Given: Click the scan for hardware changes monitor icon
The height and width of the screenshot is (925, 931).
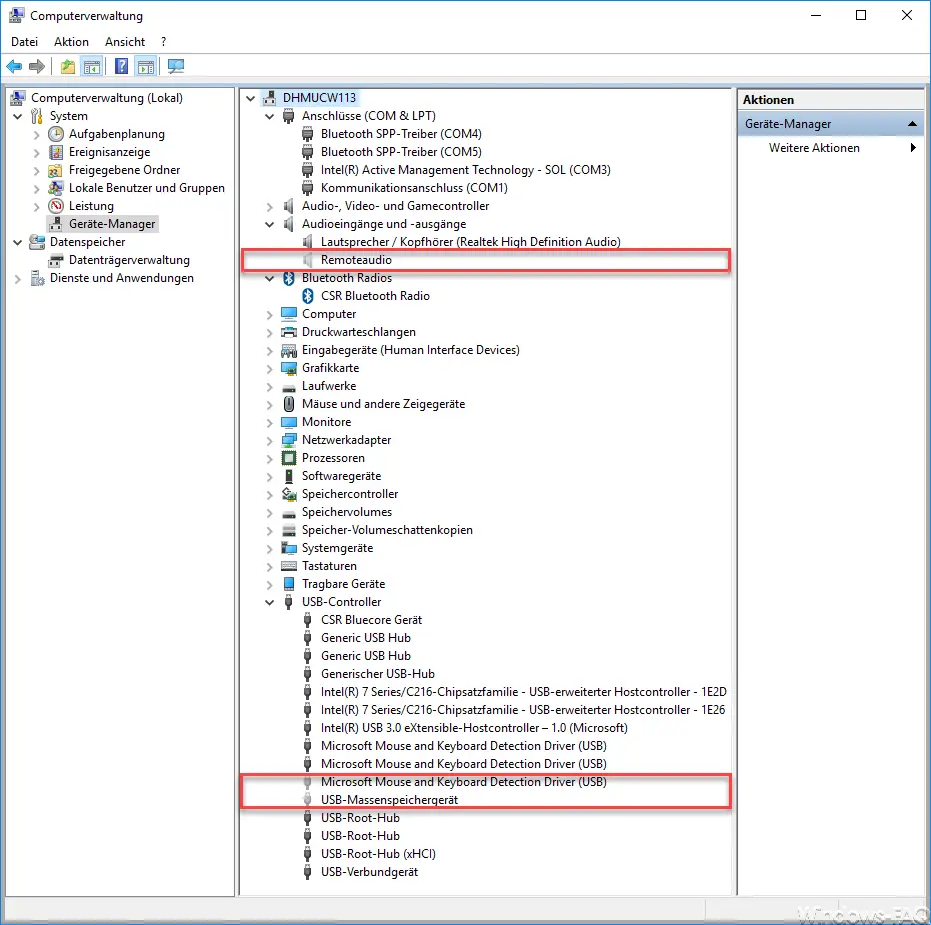Looking at the screenshot, I should [x=176, y=66].
